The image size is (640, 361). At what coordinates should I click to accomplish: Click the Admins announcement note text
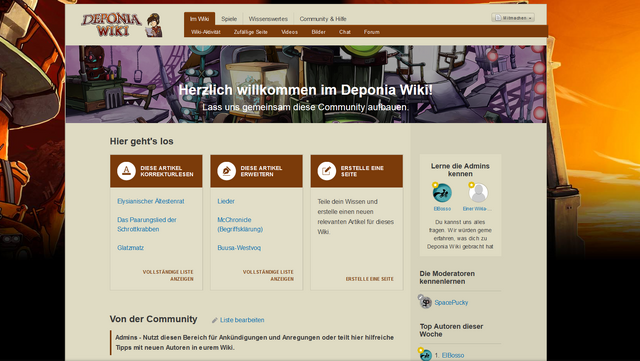[254, 342]
